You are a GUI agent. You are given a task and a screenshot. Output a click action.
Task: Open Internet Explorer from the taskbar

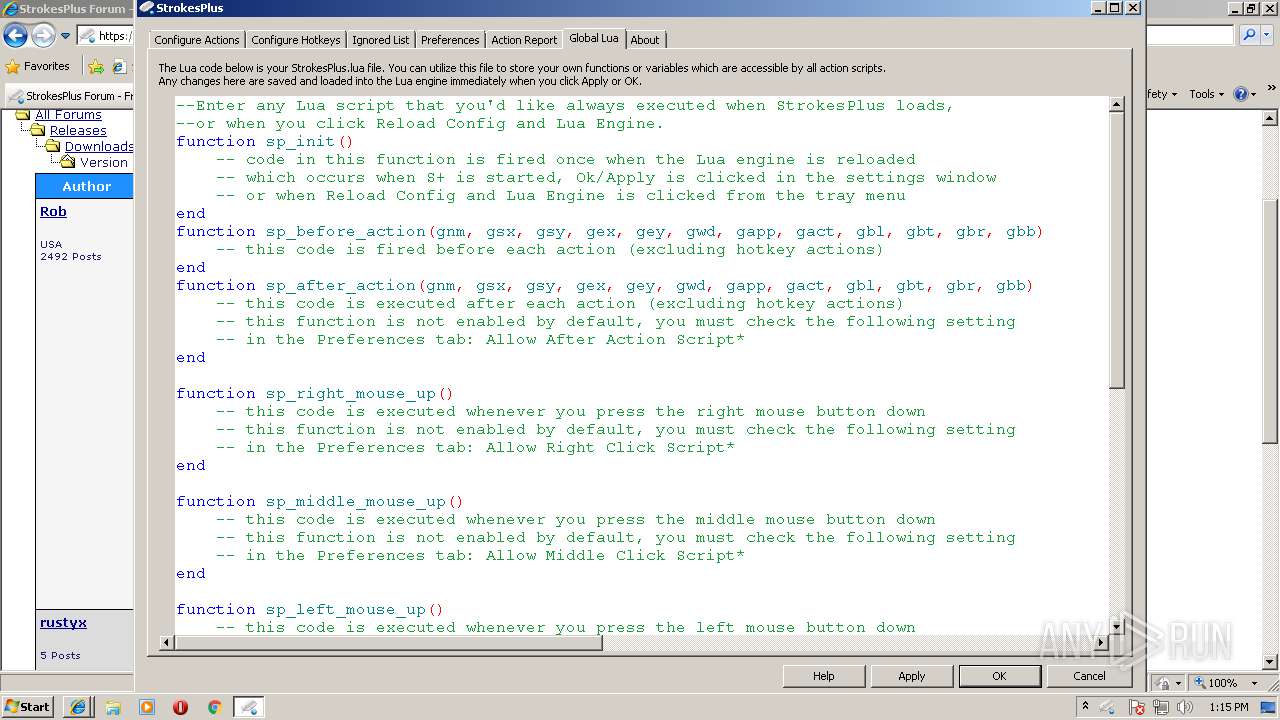pyautogui.click(x=78, y=707)
